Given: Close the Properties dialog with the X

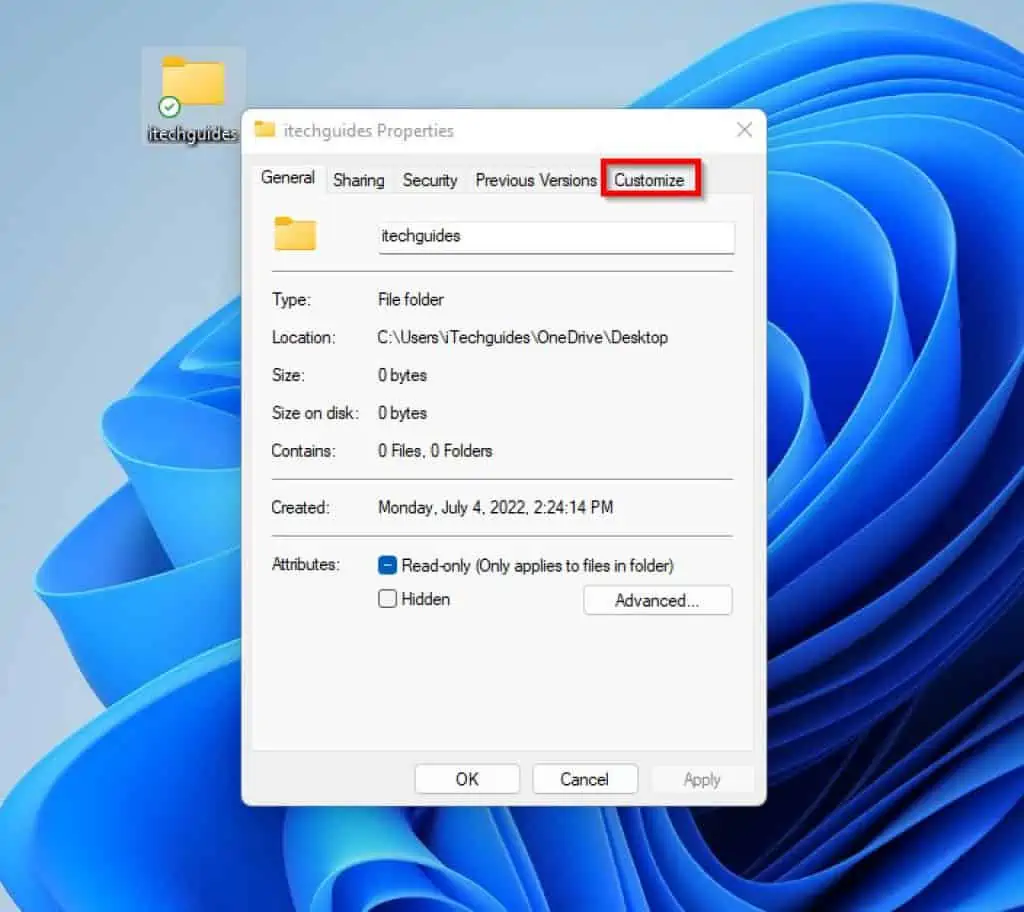Looking at the screenshot, I should coord(744,130).
